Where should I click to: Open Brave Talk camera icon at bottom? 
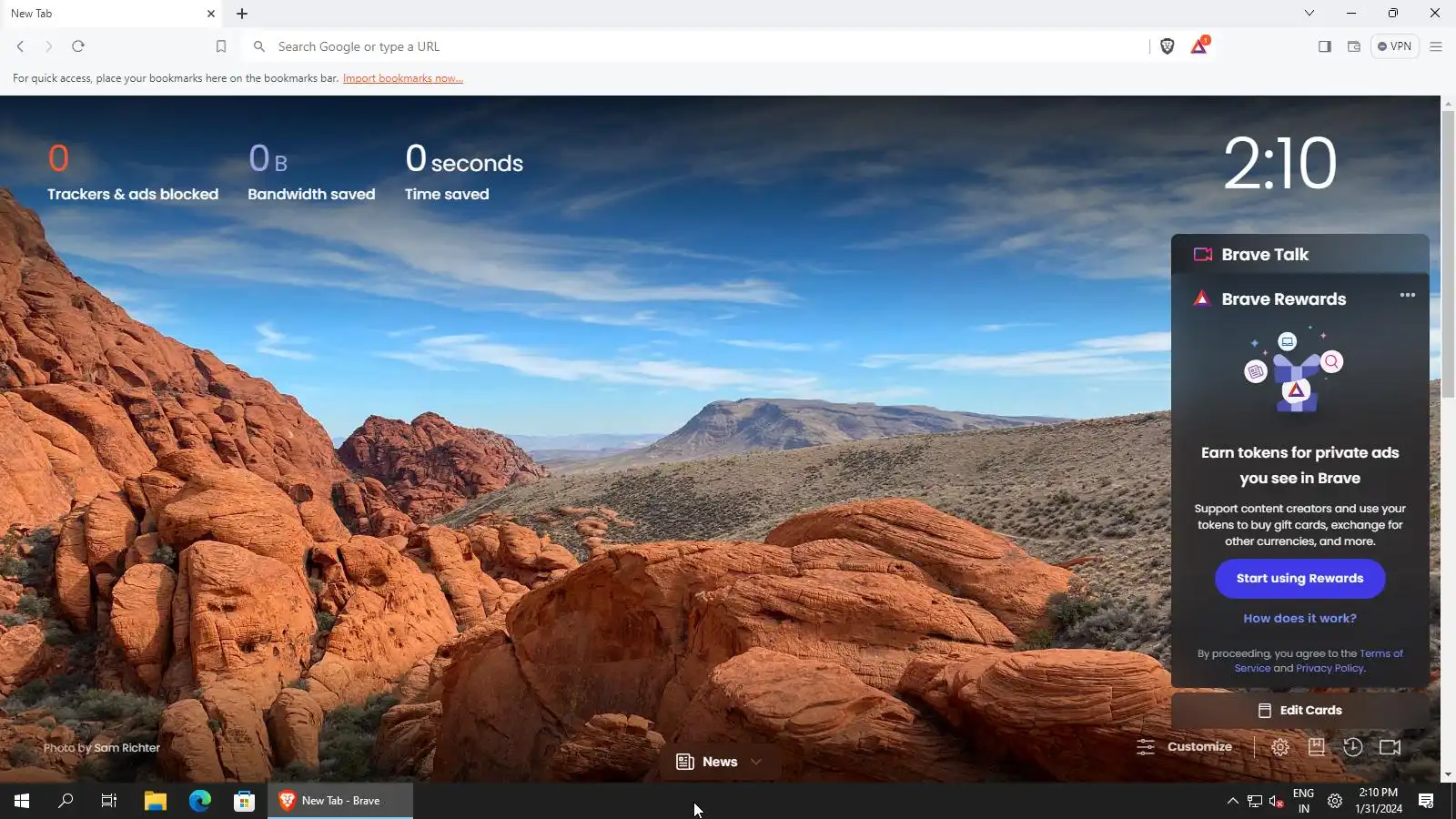click(1390, 747)
